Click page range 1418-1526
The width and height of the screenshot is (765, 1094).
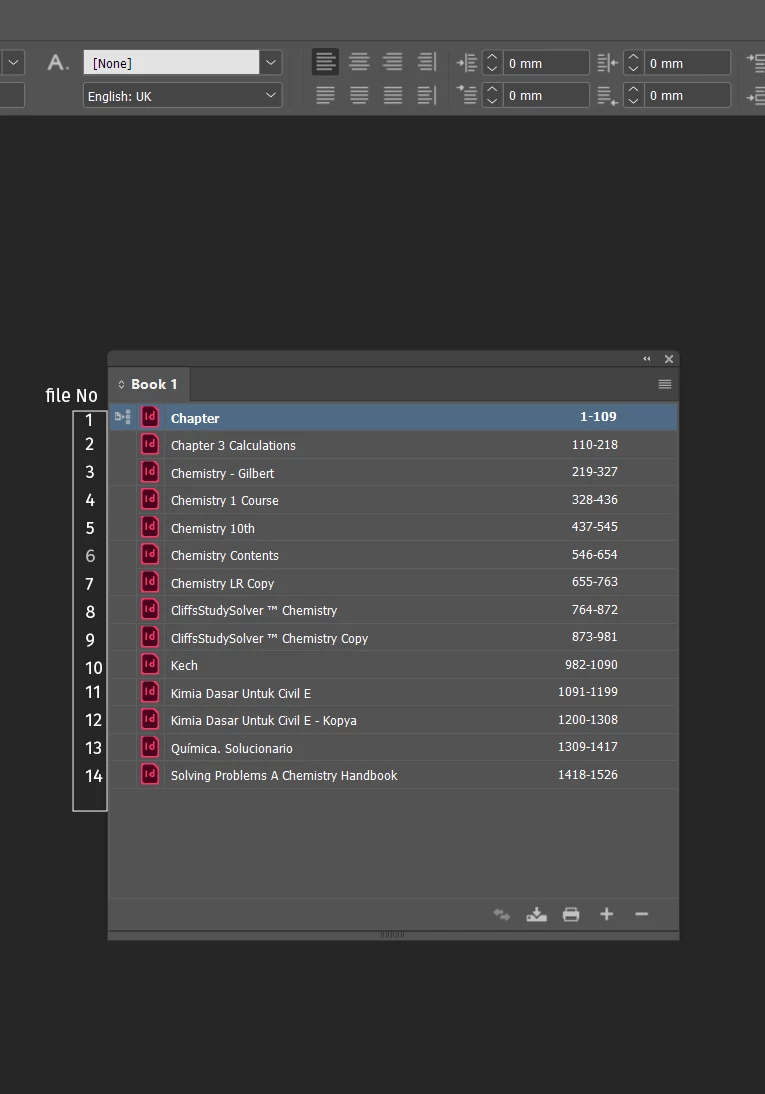pyautogui.click(x=588, y=774)
